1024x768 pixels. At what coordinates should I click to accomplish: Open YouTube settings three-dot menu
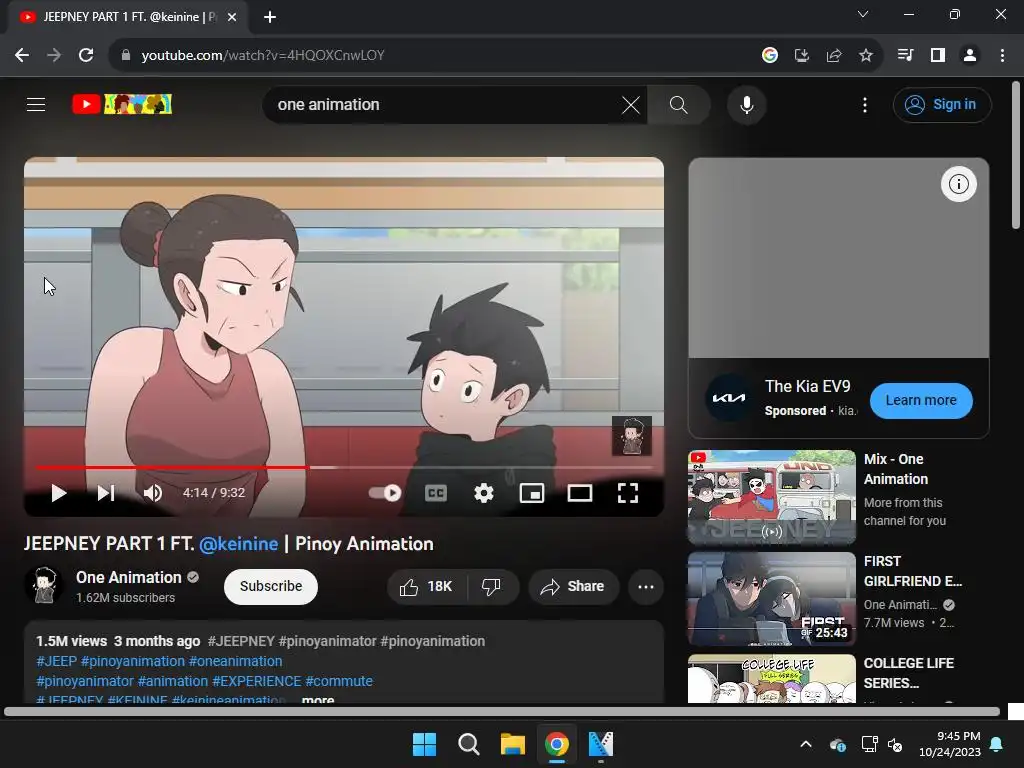[x=865, y=104]
